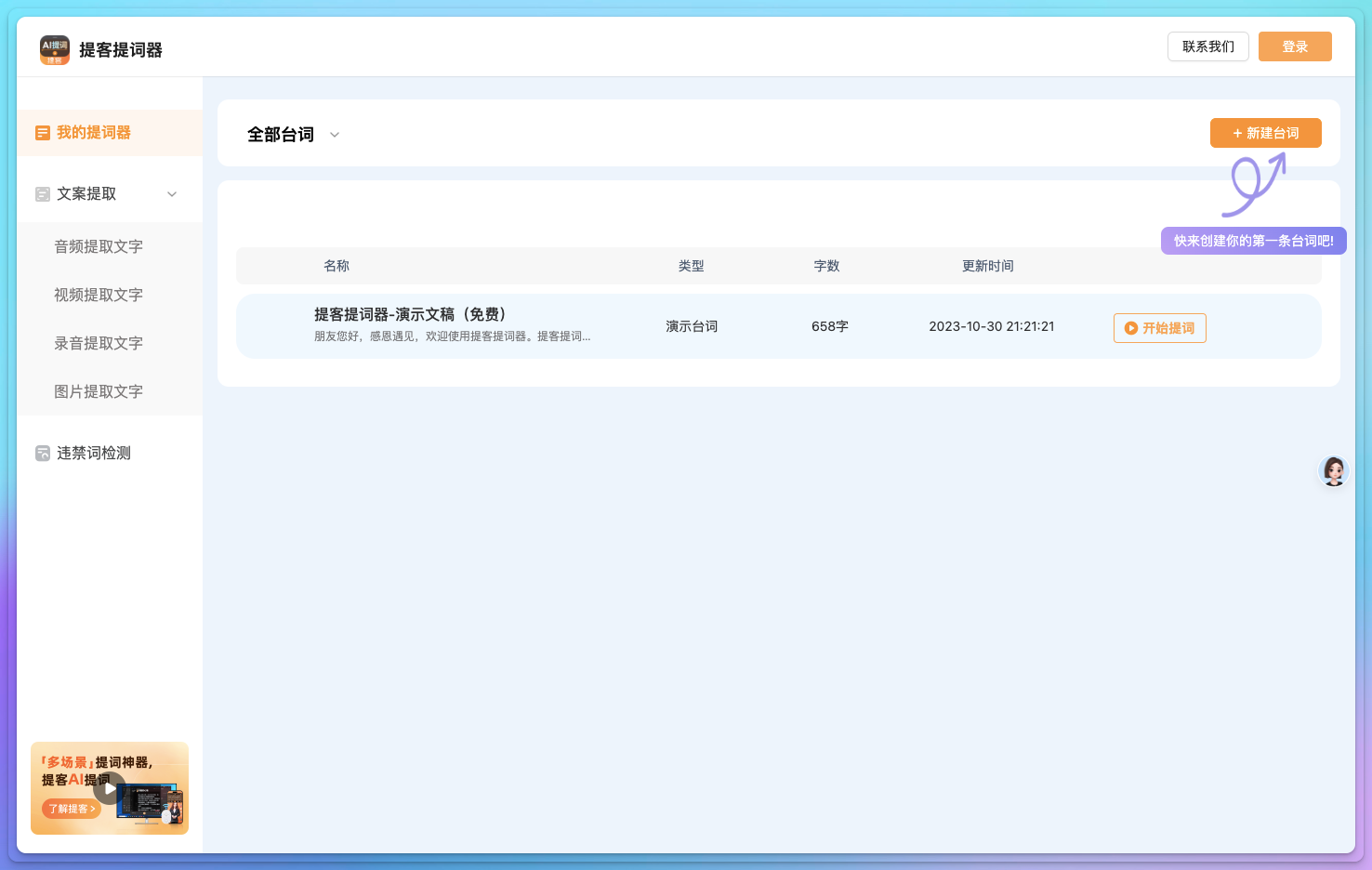Open the 提客提词器-演示文稿（免费） script row
This screenshot has width=1372, height=870.
click(411, 315)
